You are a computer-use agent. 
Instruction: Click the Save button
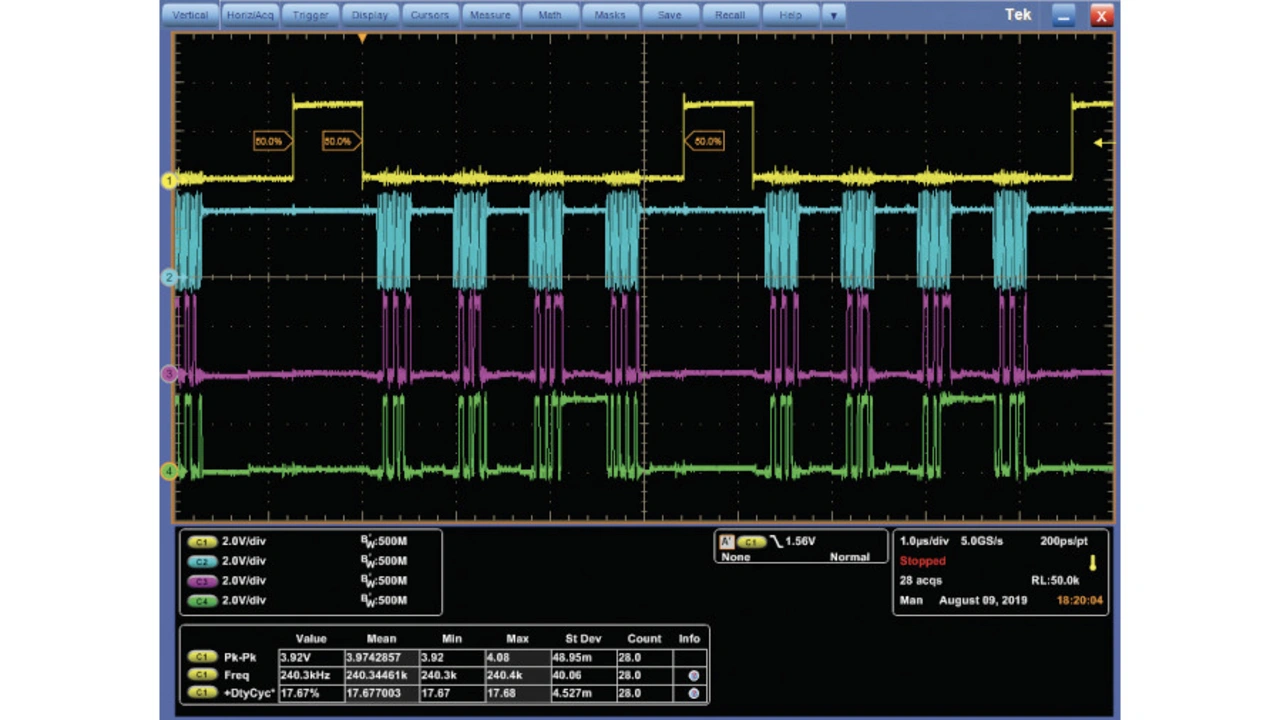(x=670, y=16)
